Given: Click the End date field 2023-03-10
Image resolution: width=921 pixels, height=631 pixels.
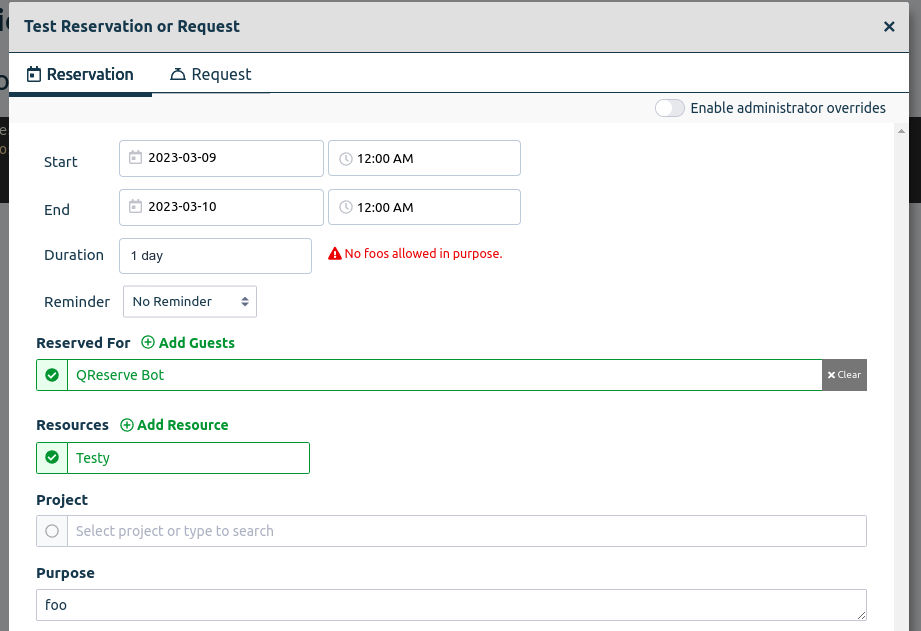Looking at the screenshot, I should point(221,207).
